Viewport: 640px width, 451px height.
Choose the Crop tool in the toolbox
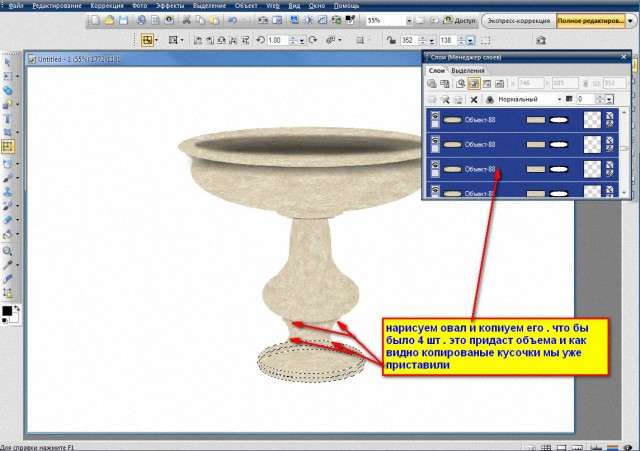8,132
